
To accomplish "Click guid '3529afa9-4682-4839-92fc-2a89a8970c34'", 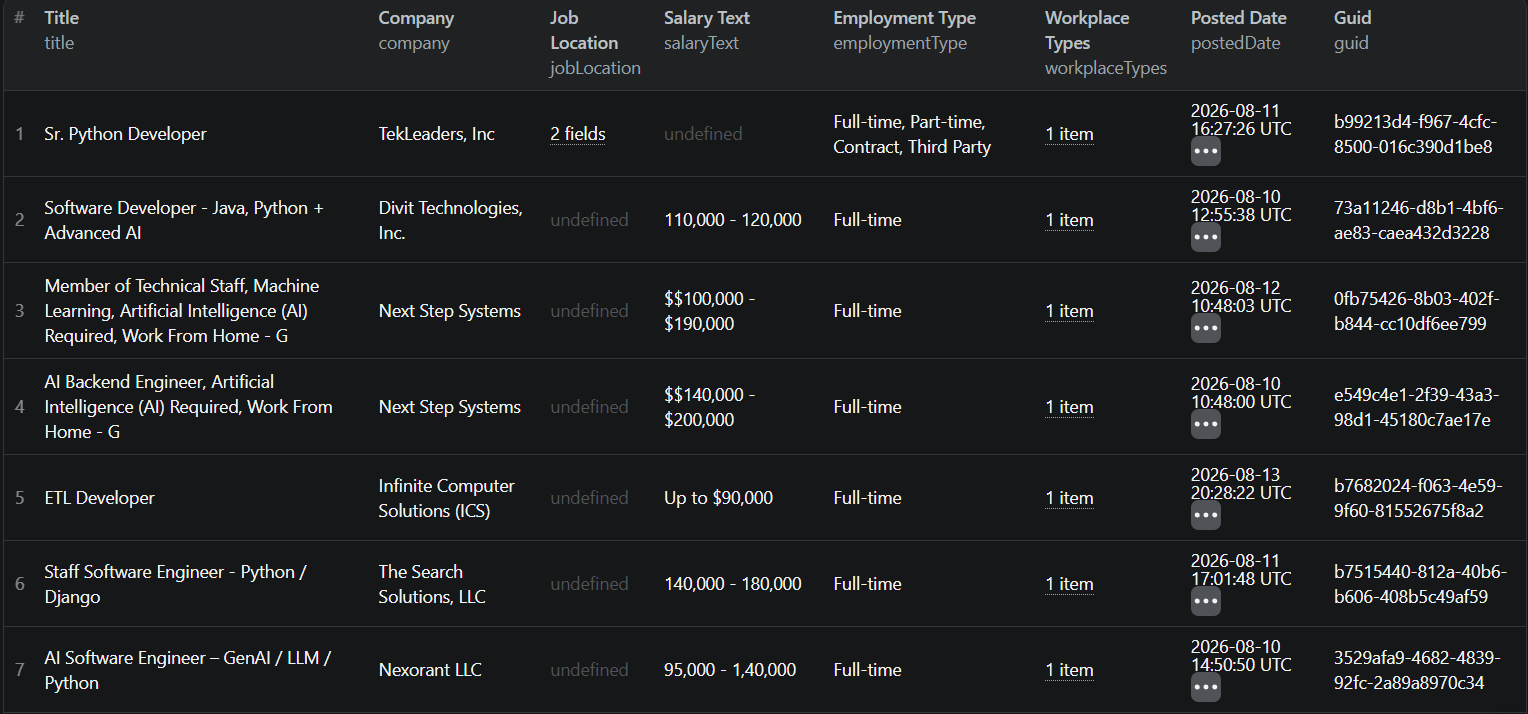I will point(1417,670).
